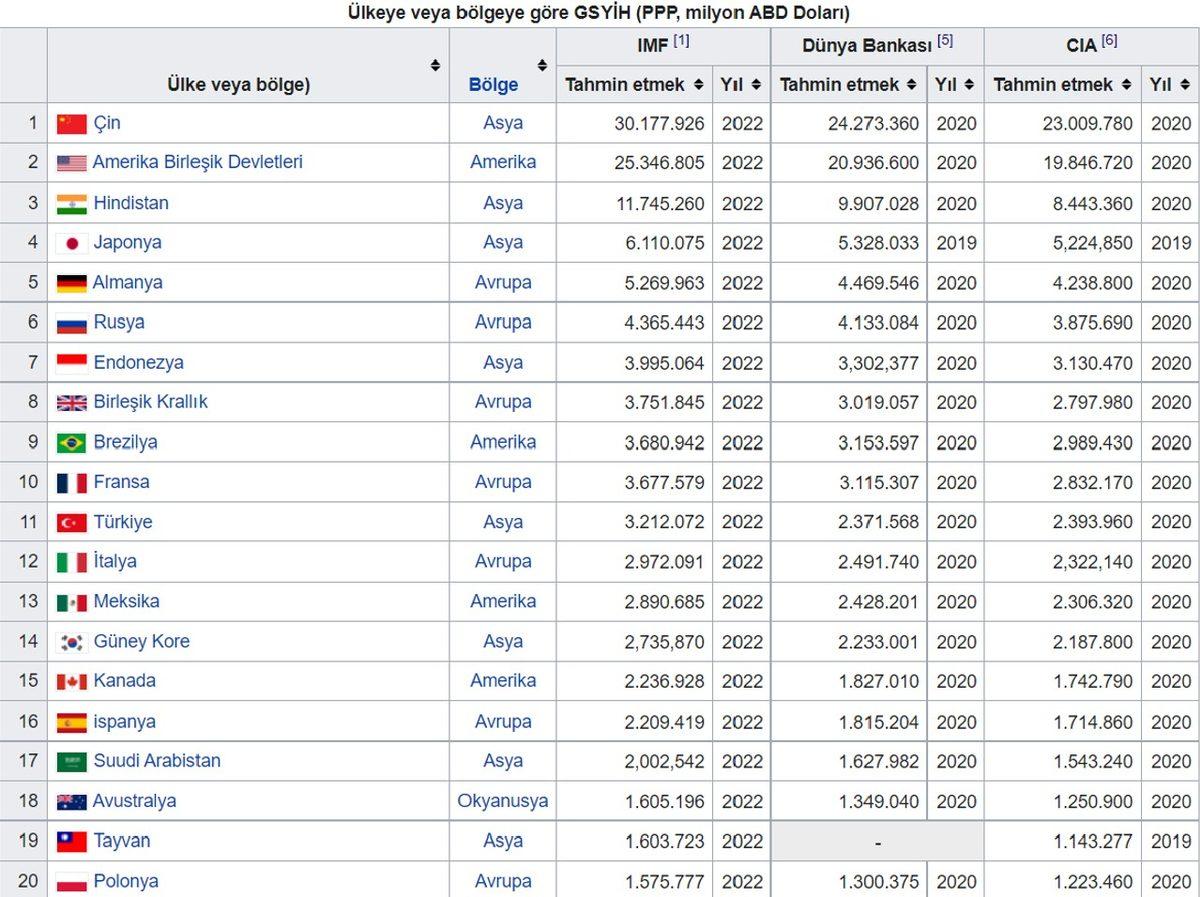Click the Union Jack flag beside Birleşik Krallık

point(71,403)
